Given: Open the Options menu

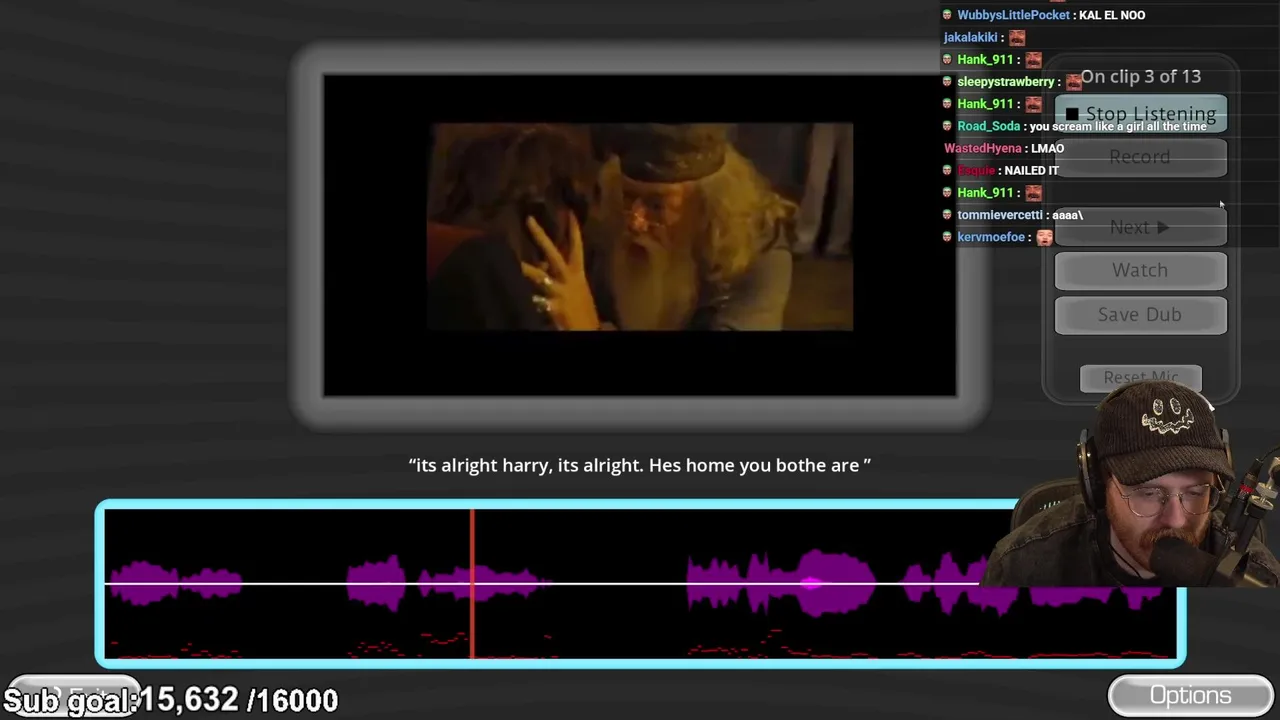Looking at the screenshot, I should pos(1190,696).
